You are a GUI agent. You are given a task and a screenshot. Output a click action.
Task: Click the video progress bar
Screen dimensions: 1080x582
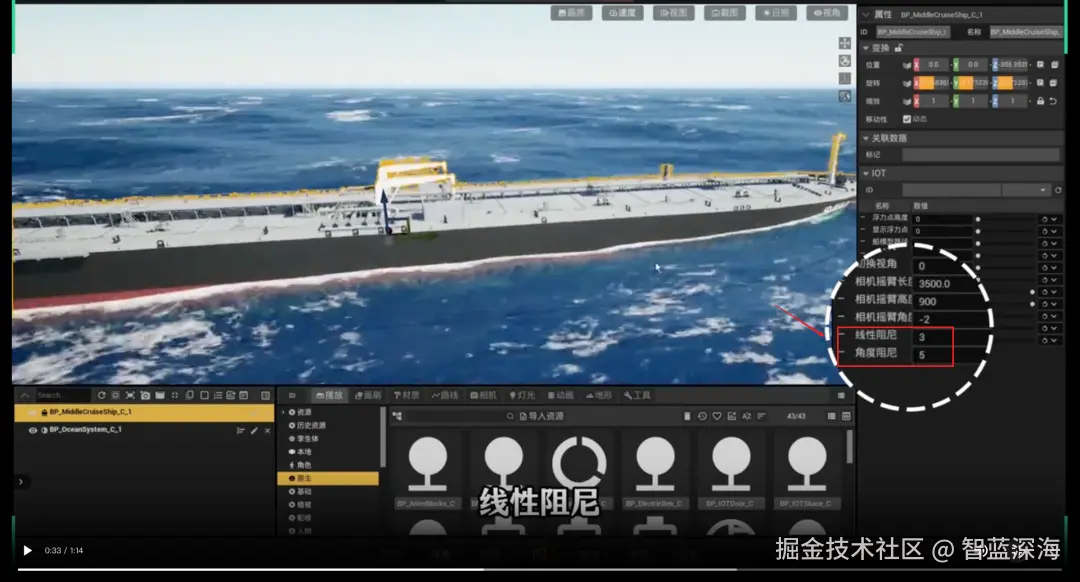point(540,570)
